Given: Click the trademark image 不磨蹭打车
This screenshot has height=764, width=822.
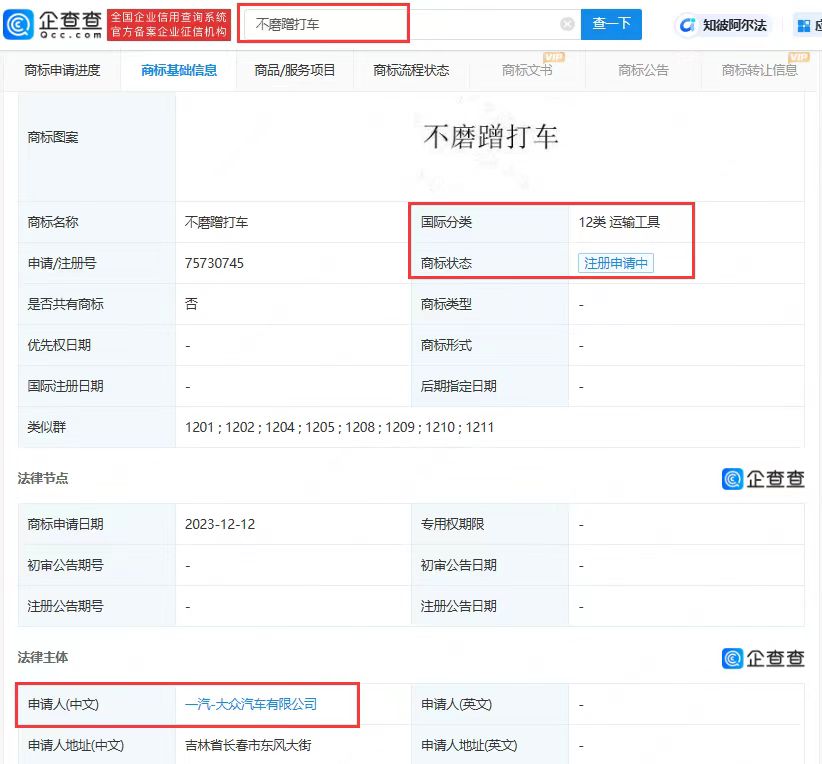Looking at the screenshot, I should (490, 137).
